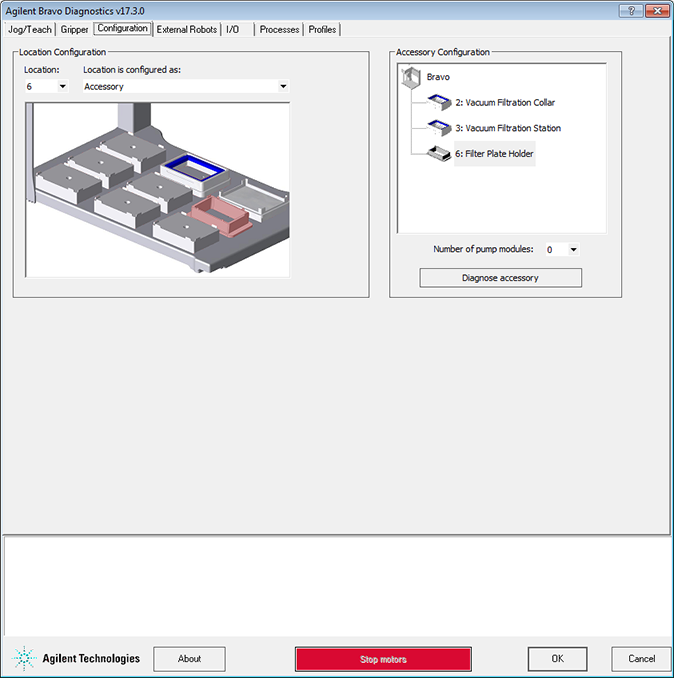Viewport: 674px width, 678px height.
Task: Go to the Processes tab
Action: (279, 29)
